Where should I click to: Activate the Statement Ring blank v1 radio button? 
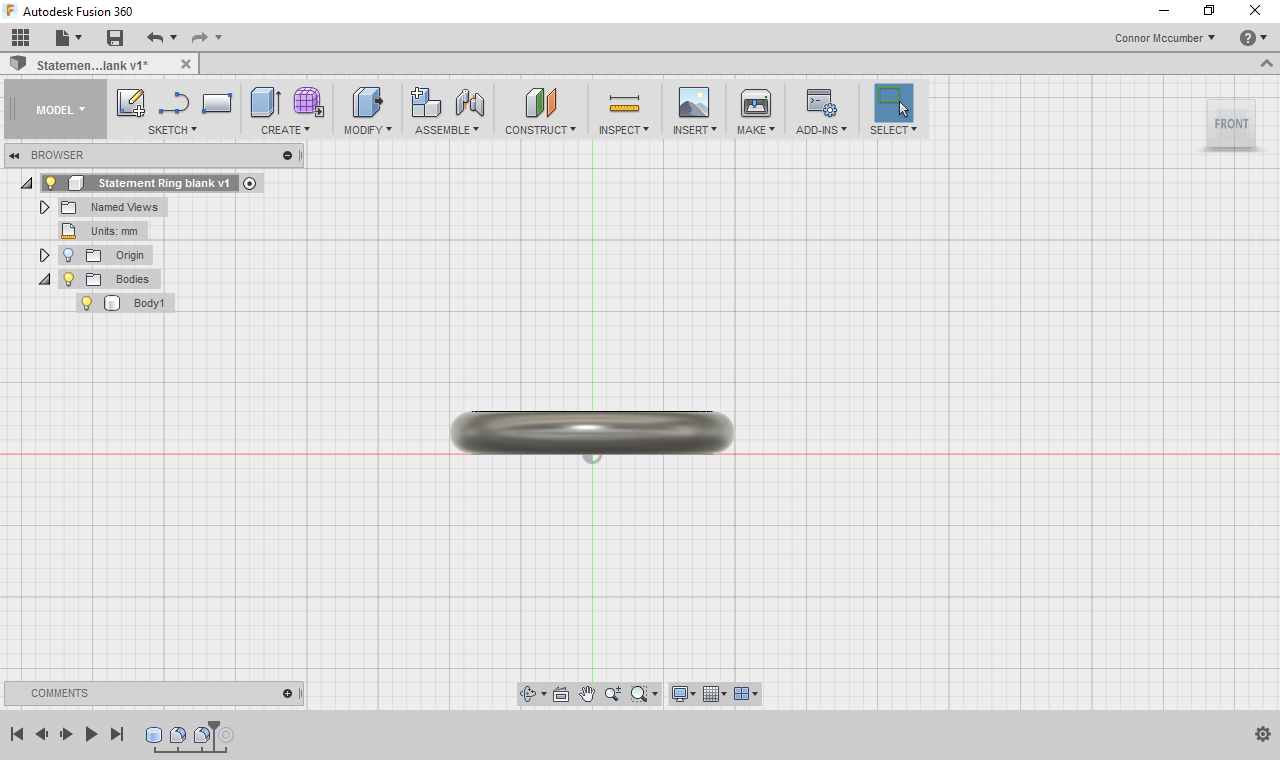click(x=250, y=183)
